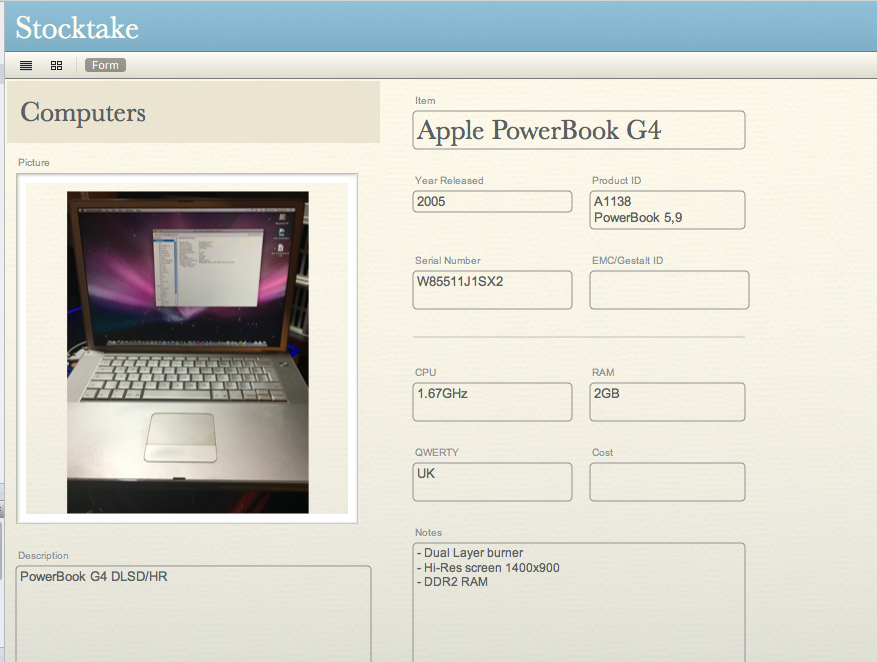
Task: Click the Description field PowerBook G4 DLSD/HR
Action: click(x=194, y=614)
